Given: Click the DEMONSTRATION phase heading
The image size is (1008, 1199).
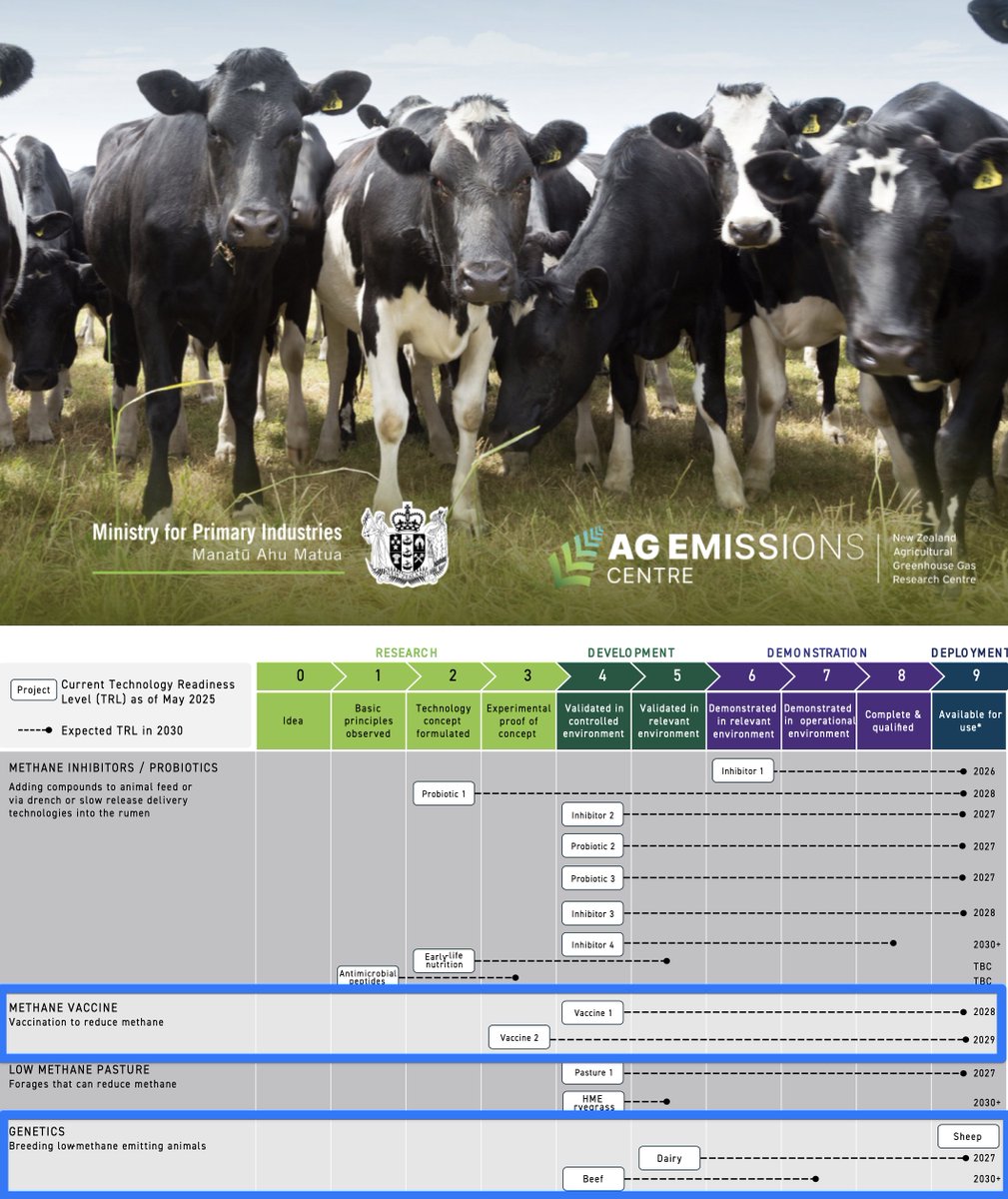Looking at the screenshot, I should pyautogui.click(x=817, y=652).
